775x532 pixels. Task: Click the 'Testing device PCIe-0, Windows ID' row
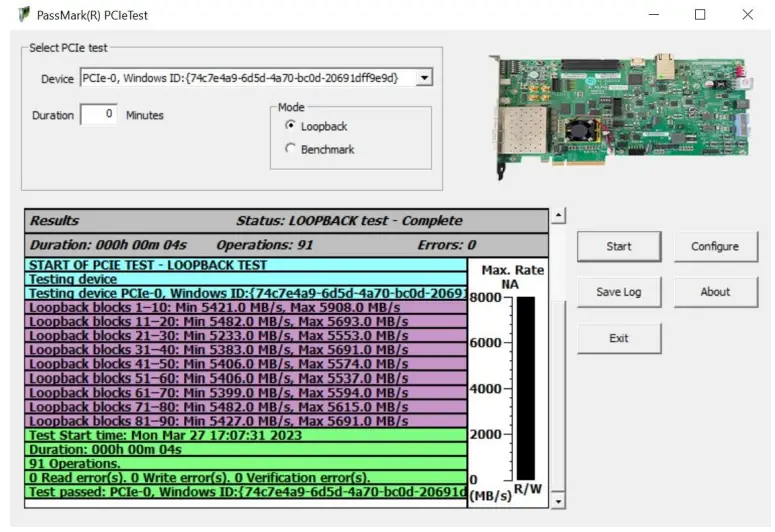[x=246, y=294]
